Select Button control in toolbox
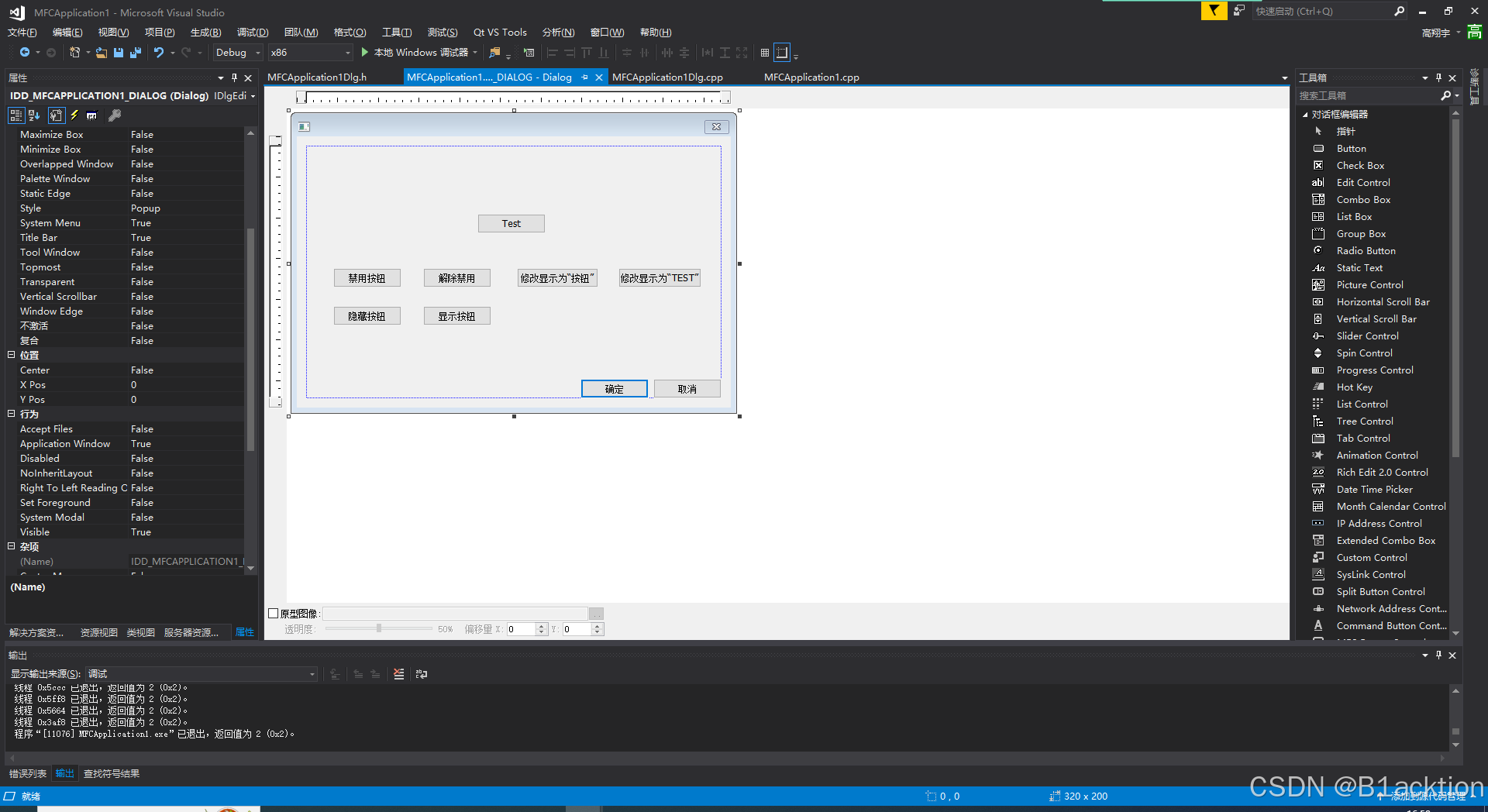 (x=1351, y=149)
